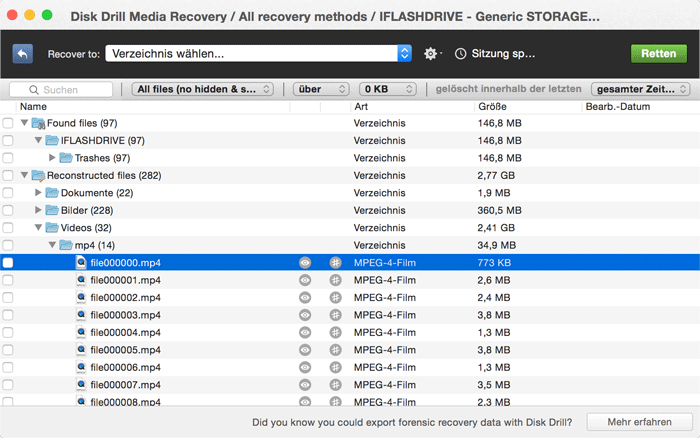Image resolution: width=700 pixels, height=438 pixels.
Task: Click the Videos folder icon
Action: 52,228
